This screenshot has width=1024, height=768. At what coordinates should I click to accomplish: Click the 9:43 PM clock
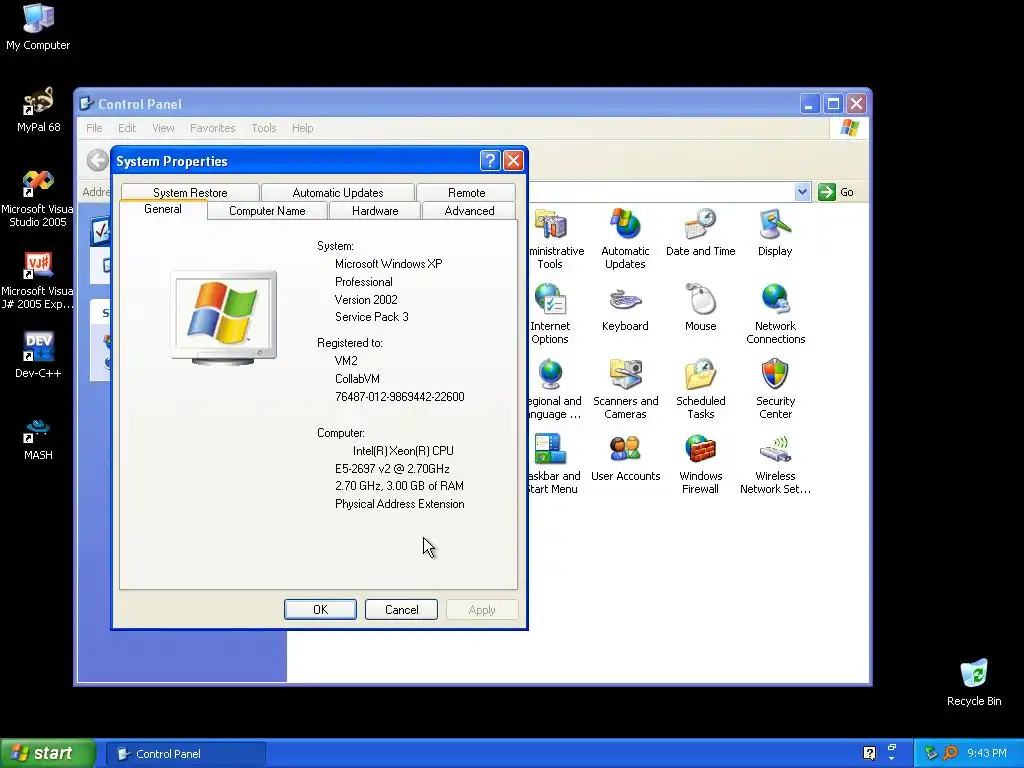click(987, 753)
